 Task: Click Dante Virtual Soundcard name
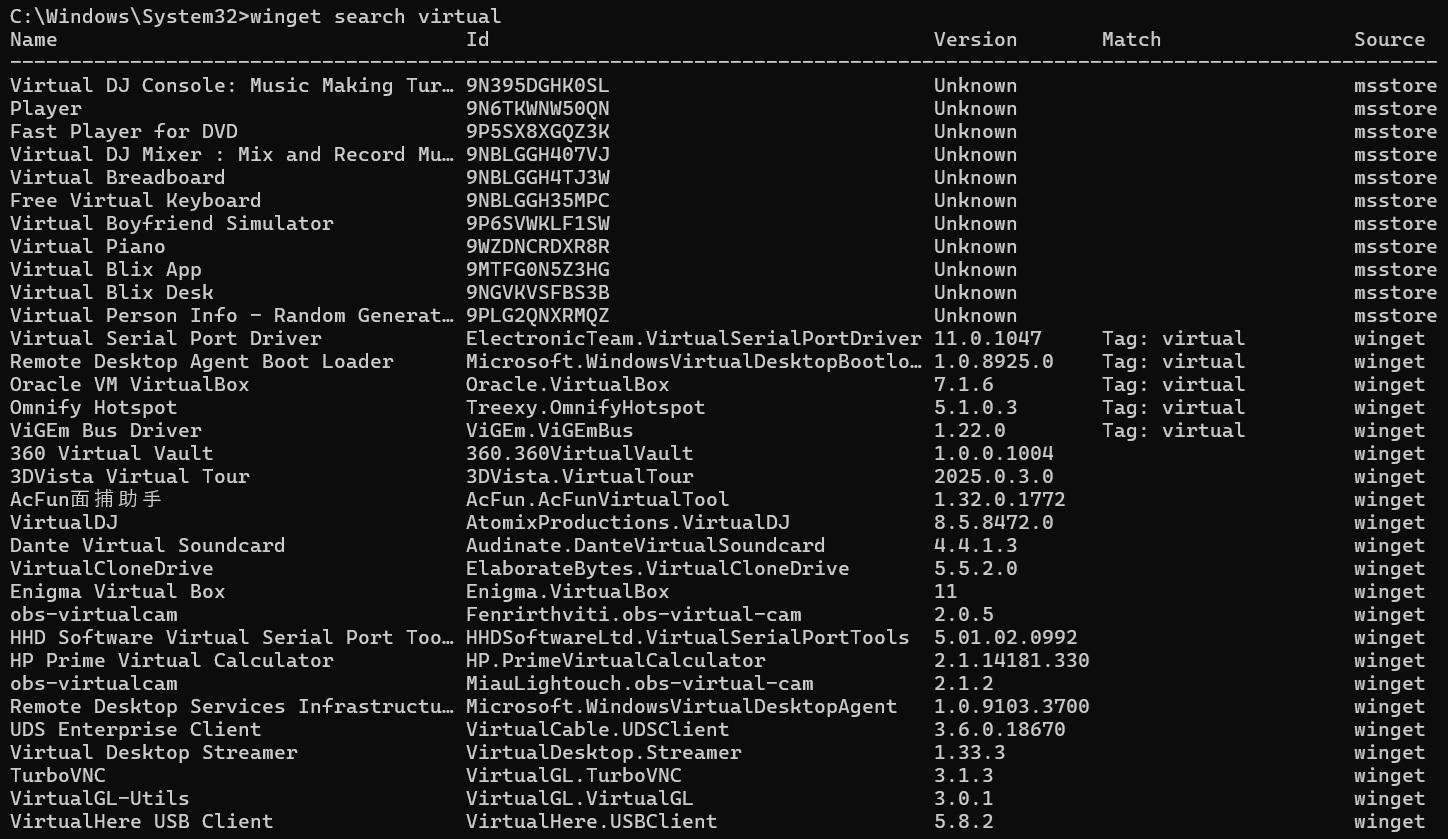(148, 545)
